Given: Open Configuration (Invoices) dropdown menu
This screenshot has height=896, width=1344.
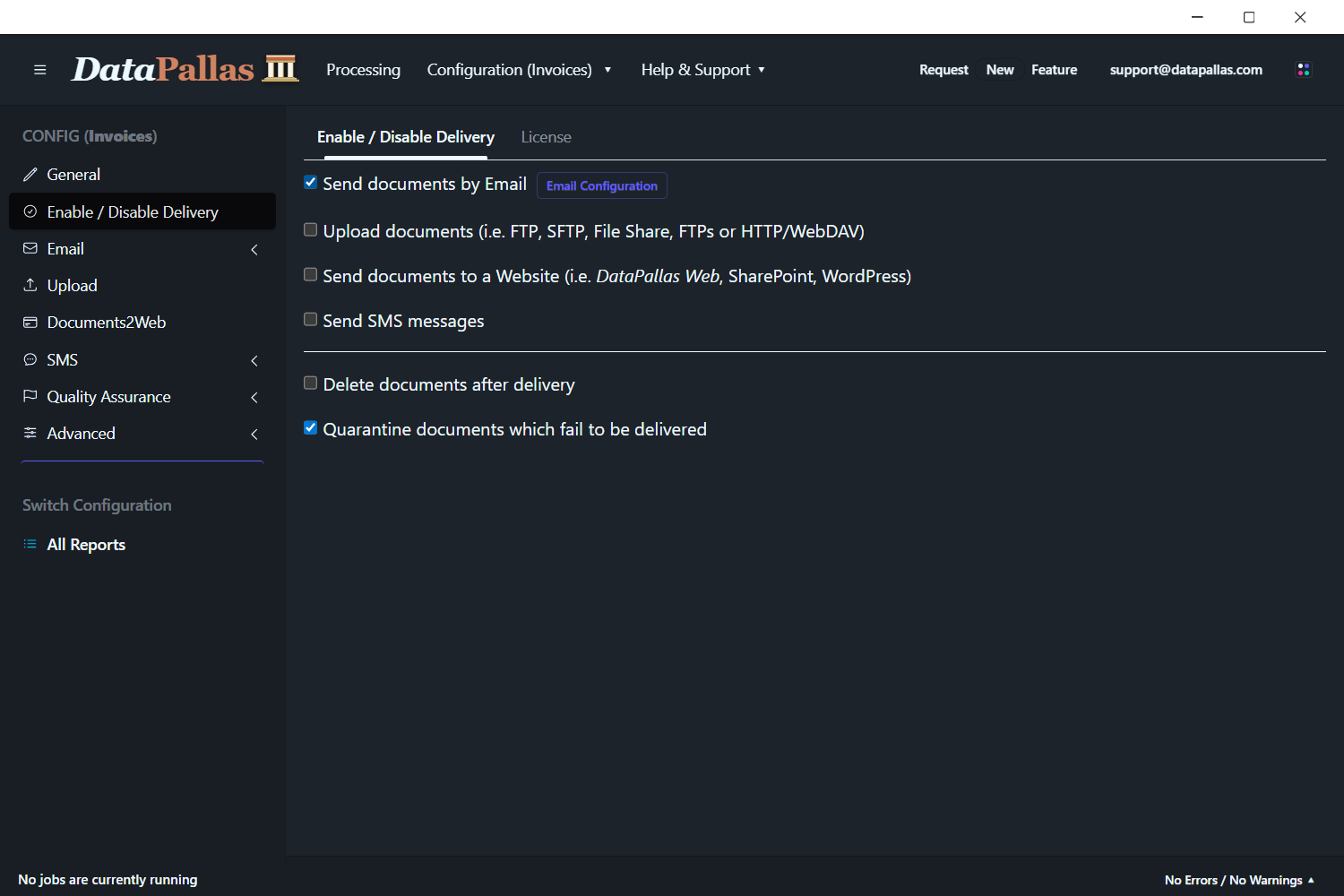Looking at the screenshot, I should coord(519,70).
